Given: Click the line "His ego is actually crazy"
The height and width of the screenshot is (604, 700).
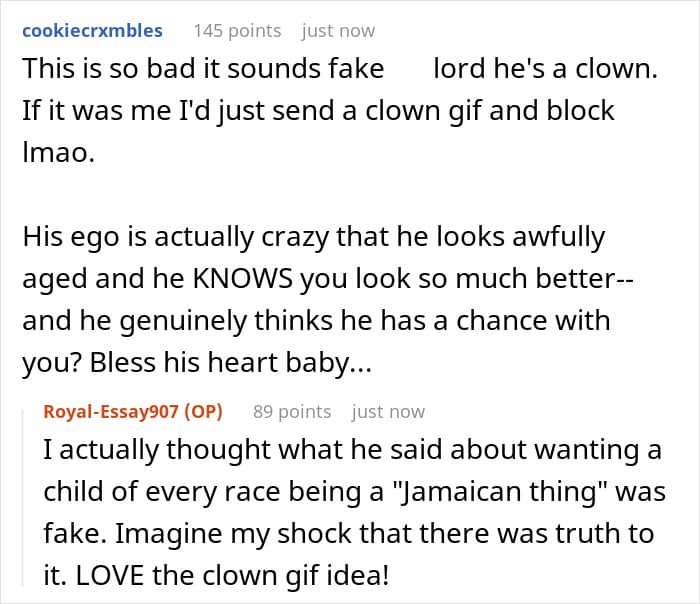Looking at the screenshot, I should click(x=313, y=237).
